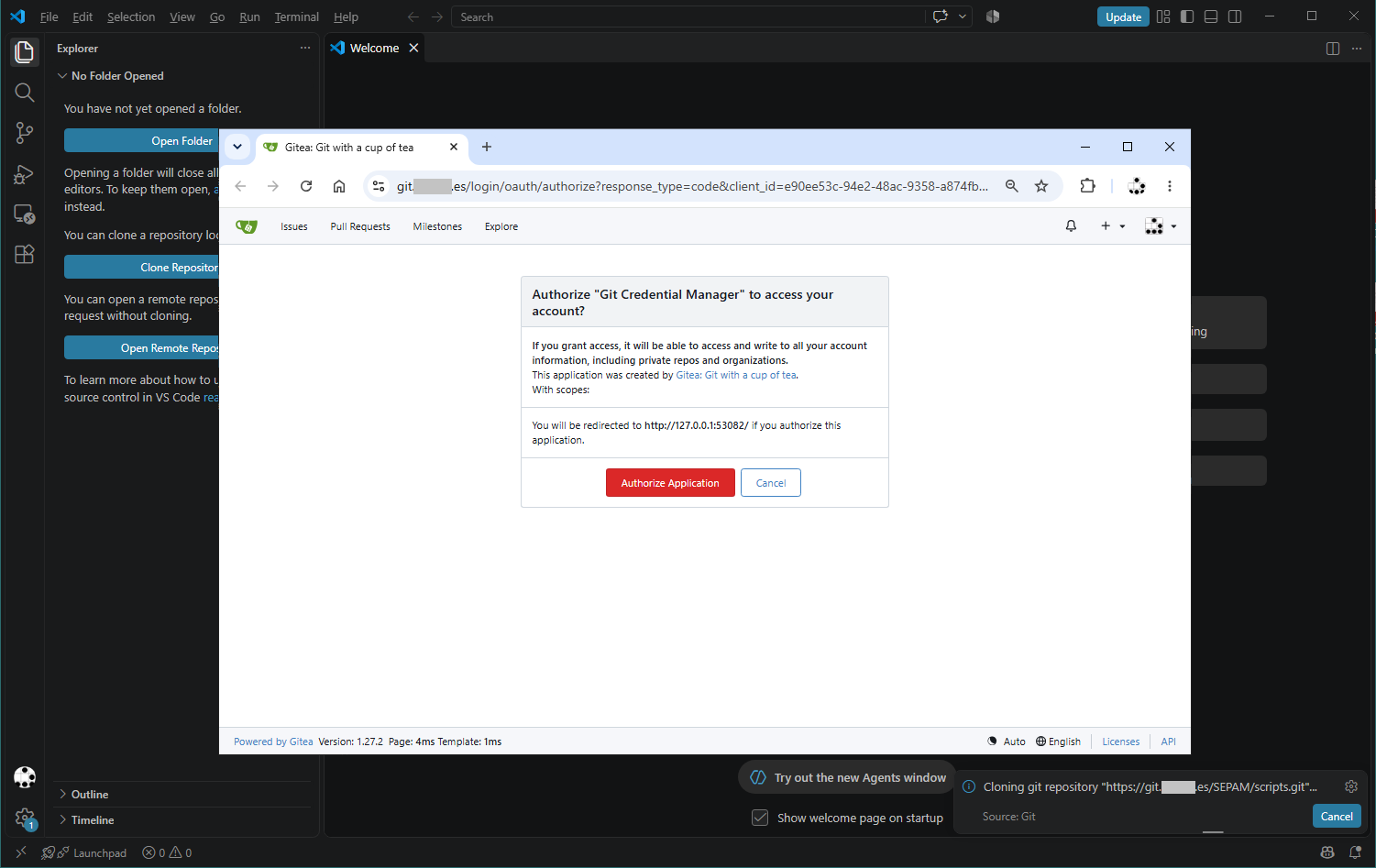The image size is (1376, 868).
Task: Open the Manage gear menu in VS Code
Action: coord(25,818)
